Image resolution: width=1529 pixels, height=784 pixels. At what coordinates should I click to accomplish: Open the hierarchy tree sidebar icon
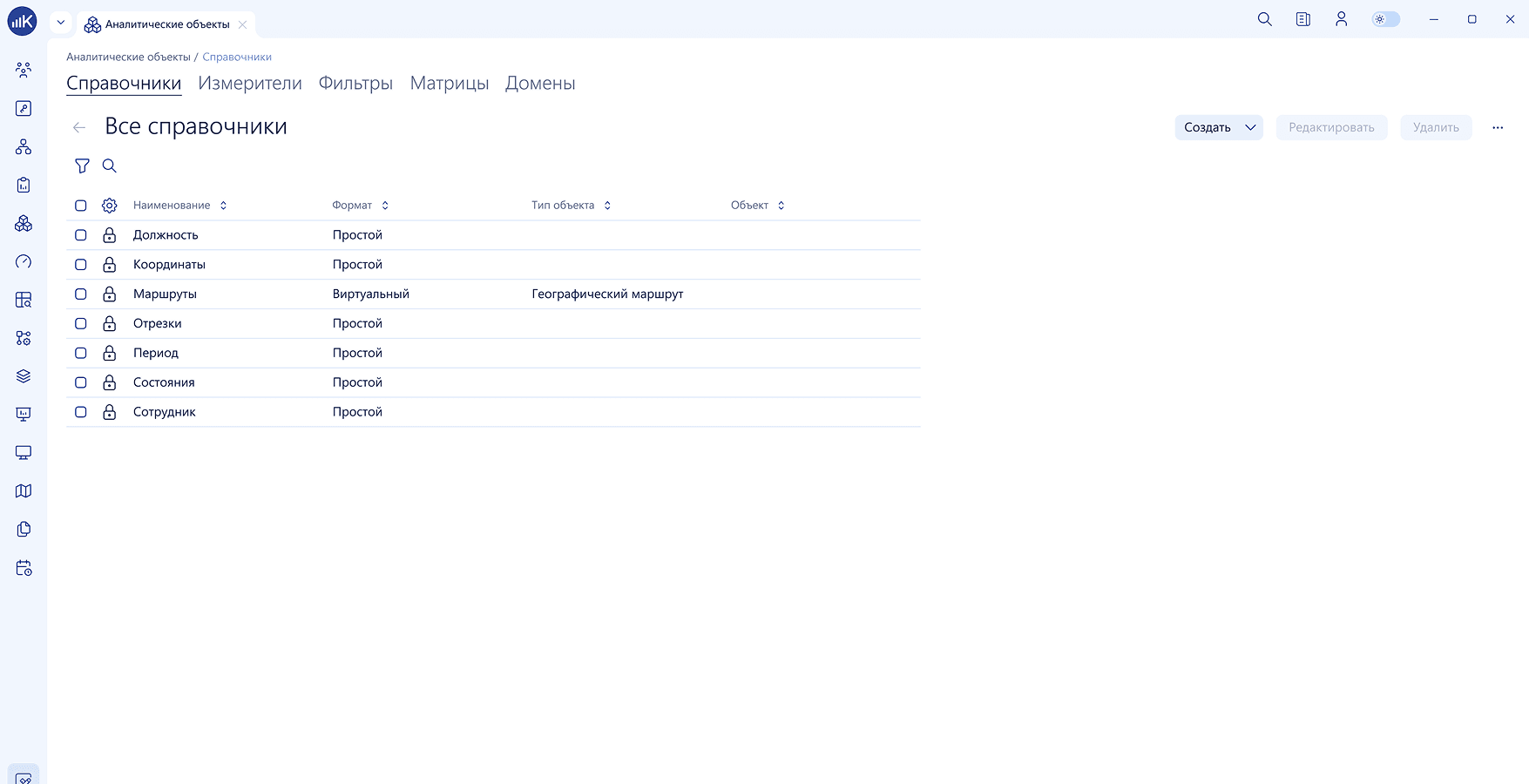tap(24, 146)
